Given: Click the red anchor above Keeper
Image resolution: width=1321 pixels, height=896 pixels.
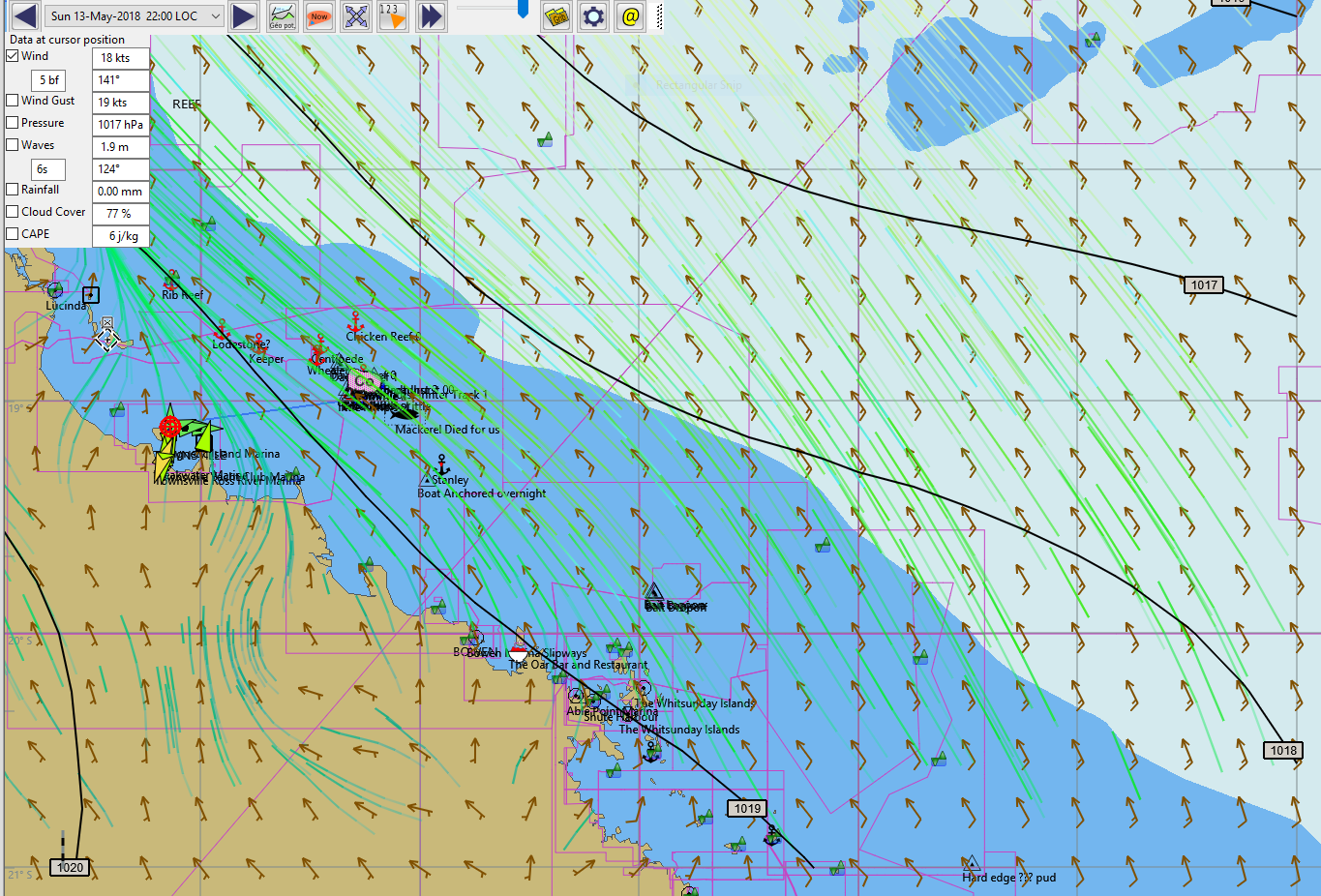Looking at the screenshot, I should pos(258,343).
